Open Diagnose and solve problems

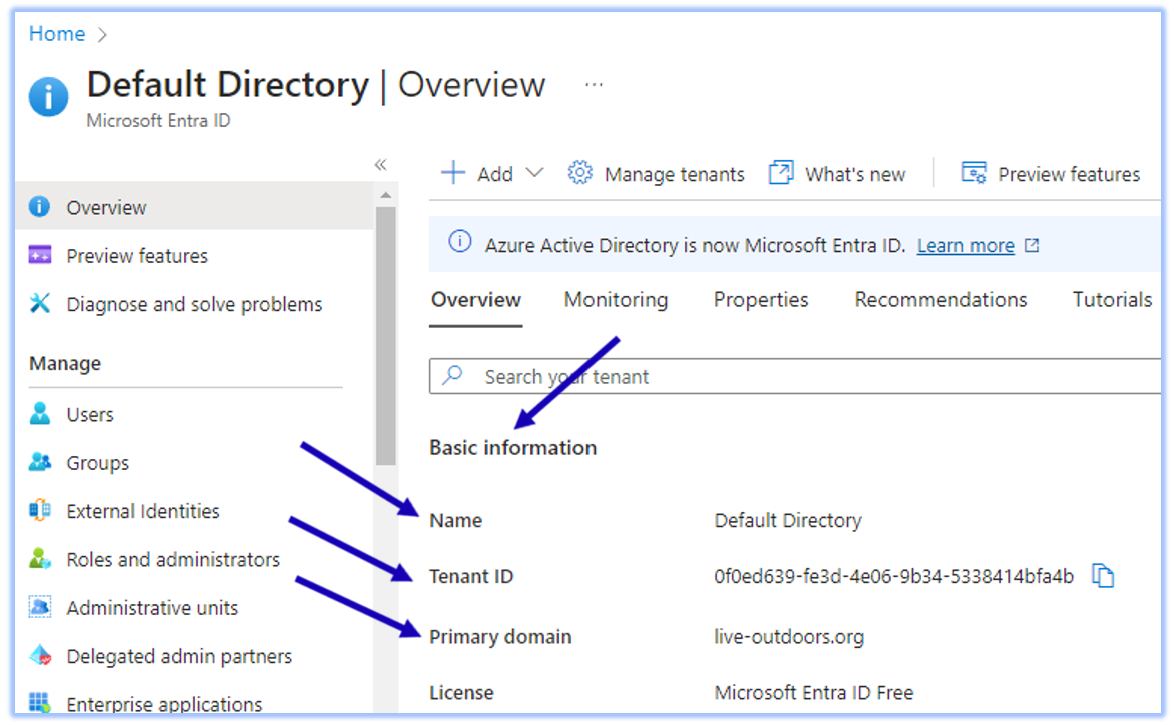click(194, 304)
